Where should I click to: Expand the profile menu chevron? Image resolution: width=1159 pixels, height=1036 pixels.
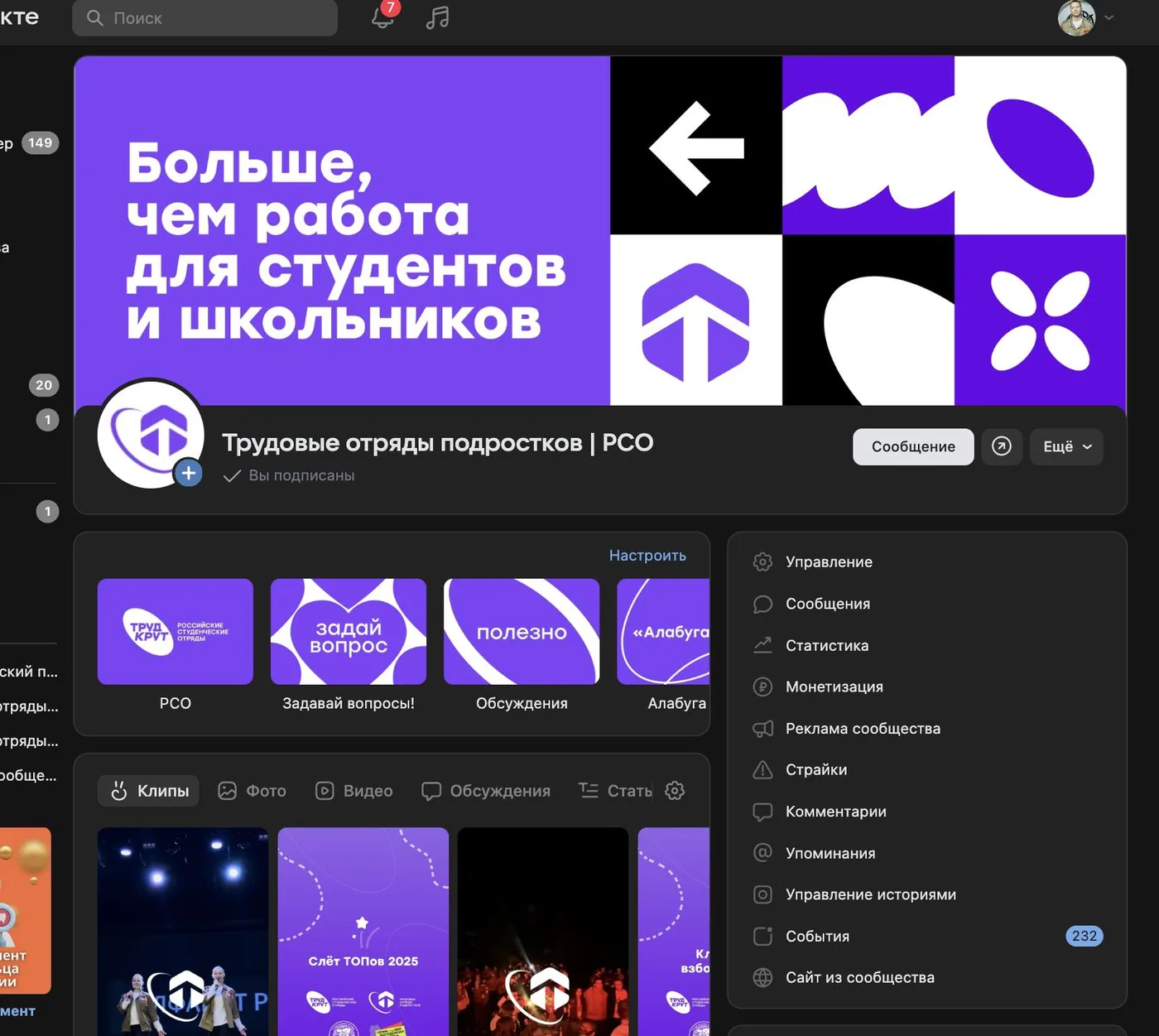[1109, 17]
